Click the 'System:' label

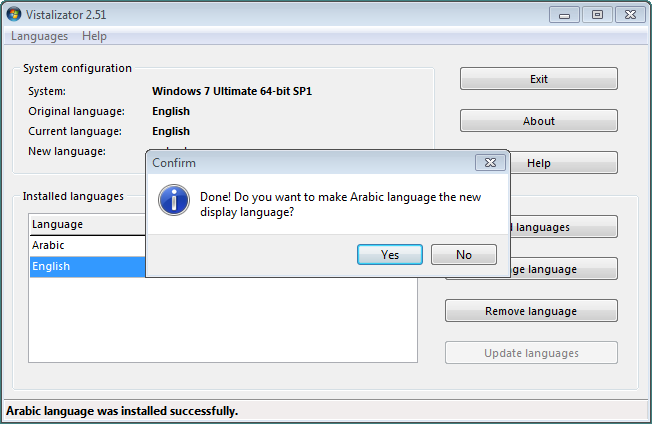pyautogui.click(x=47, y=91)
